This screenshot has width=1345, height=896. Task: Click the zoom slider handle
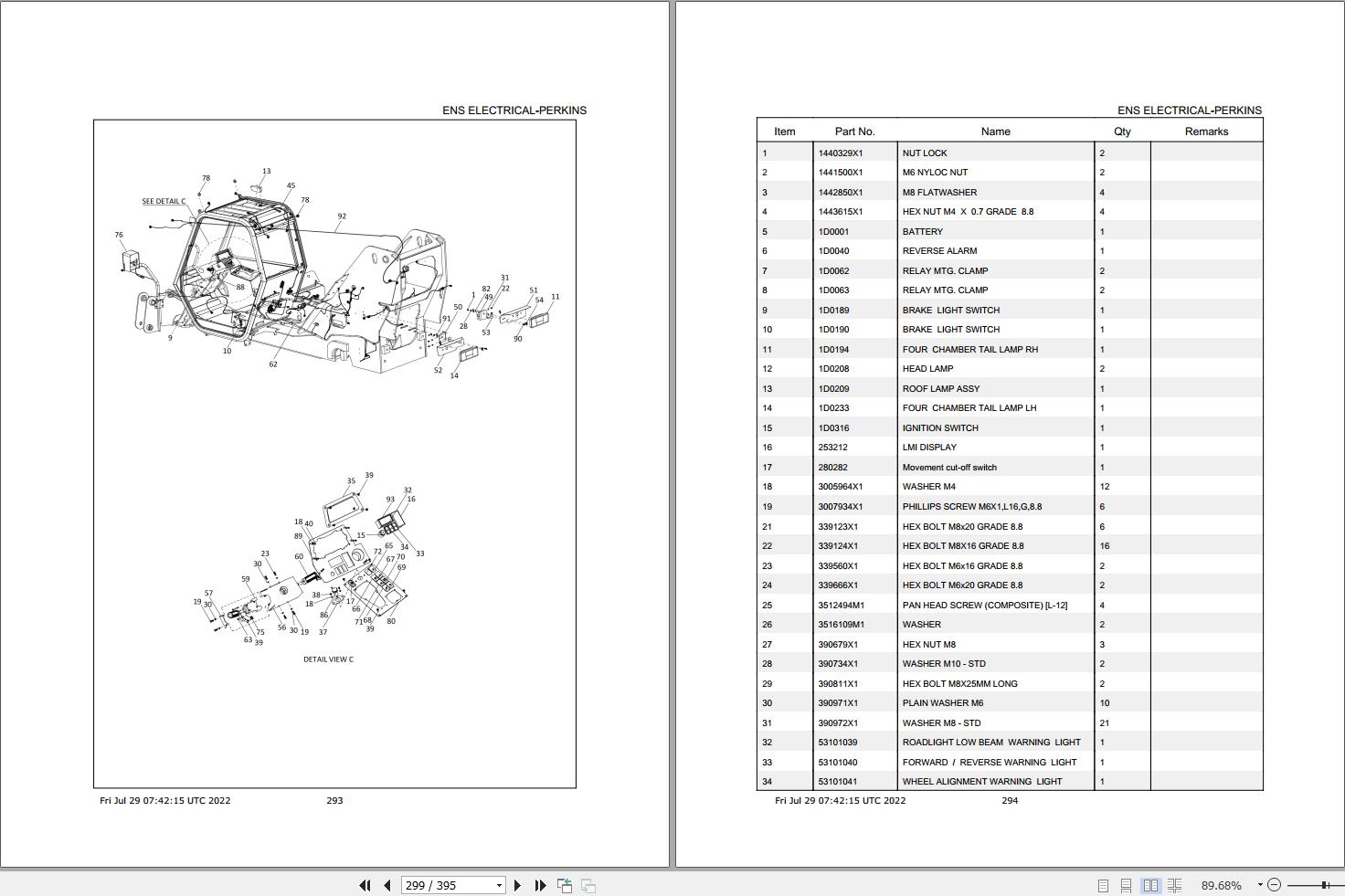click(1324, 885)
